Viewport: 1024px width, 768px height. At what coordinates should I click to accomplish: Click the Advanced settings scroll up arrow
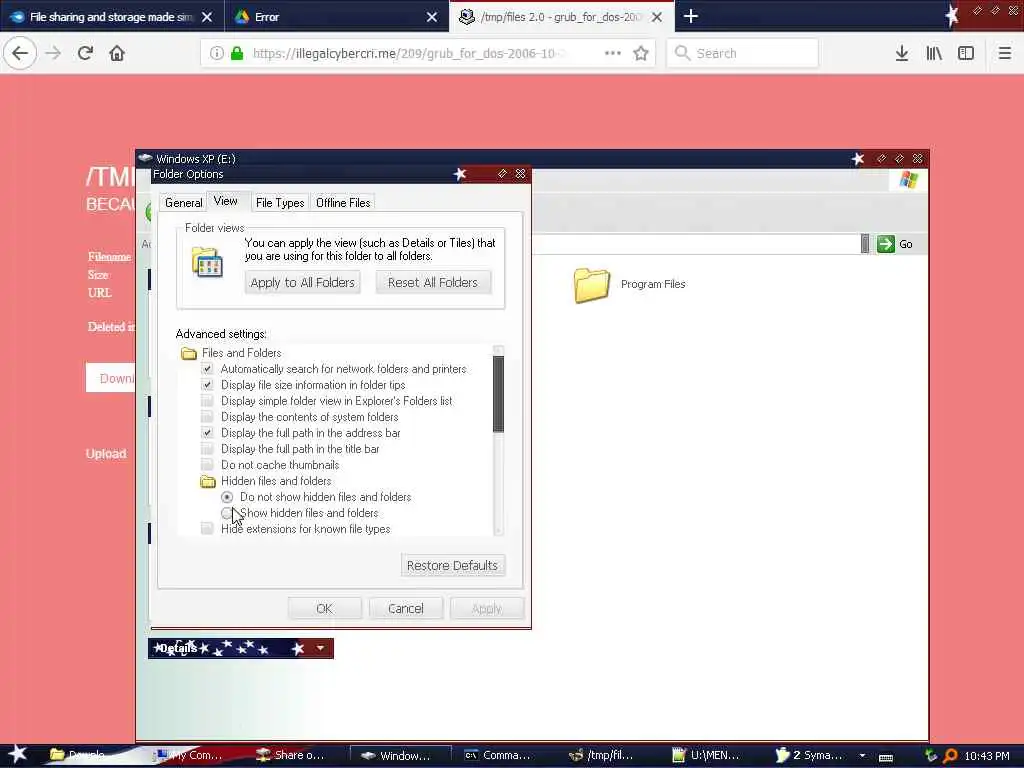click(x=498, y=351)
